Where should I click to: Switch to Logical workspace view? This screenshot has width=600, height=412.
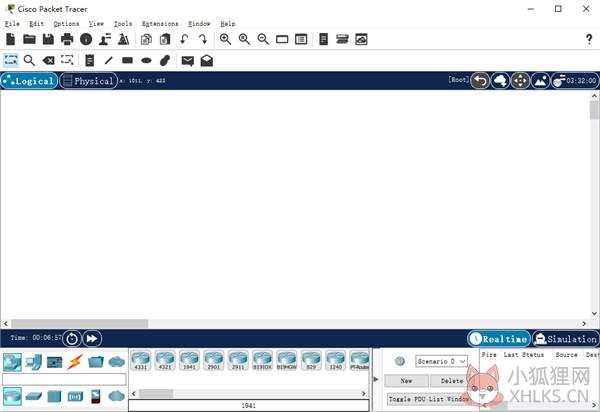[29, 81]
